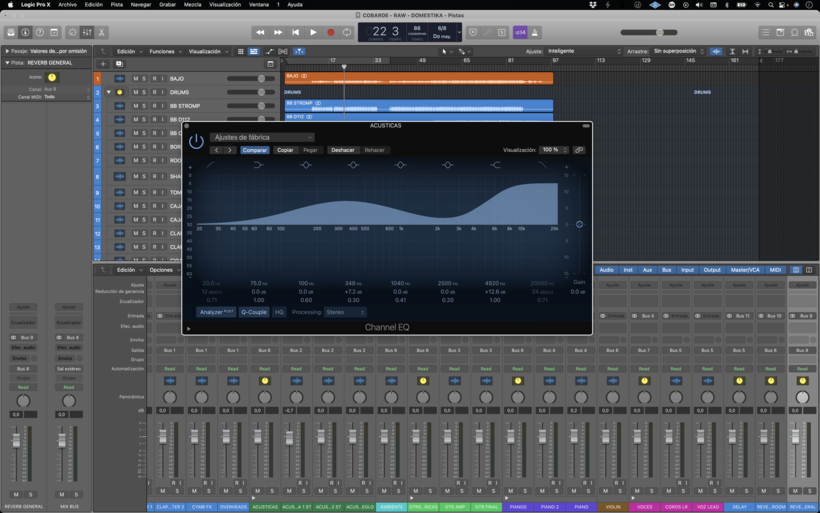Open the Processing Stereo dropdown
The image size is (820, 513).
point(345,312)
